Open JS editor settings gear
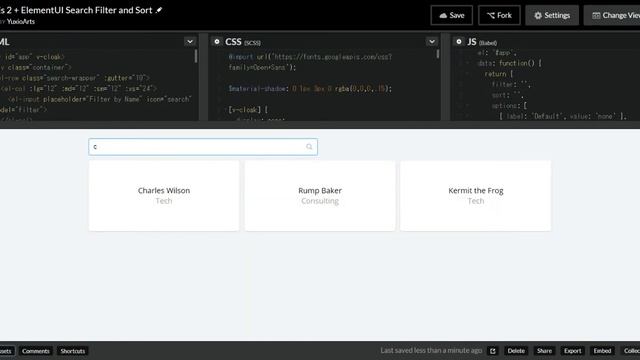The width and height of the screenshot is (640, 360). tap(459, 42)
